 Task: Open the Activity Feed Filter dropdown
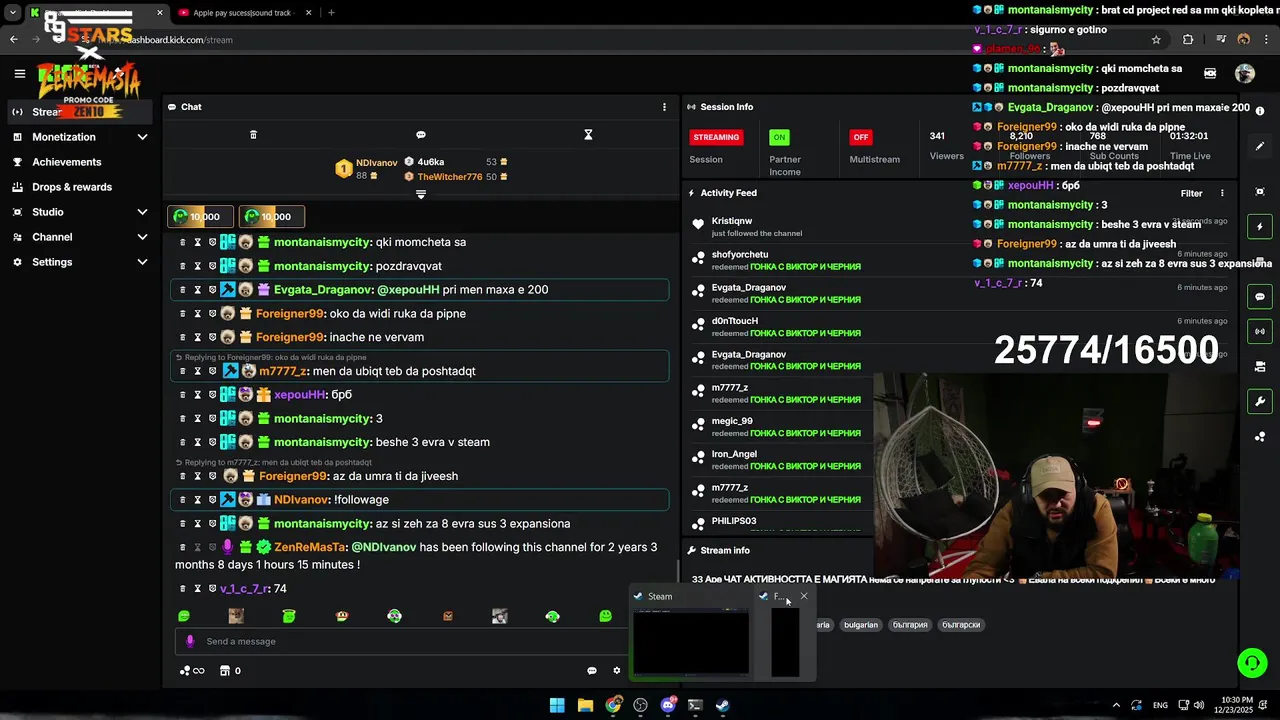(x=1191, y=193)
